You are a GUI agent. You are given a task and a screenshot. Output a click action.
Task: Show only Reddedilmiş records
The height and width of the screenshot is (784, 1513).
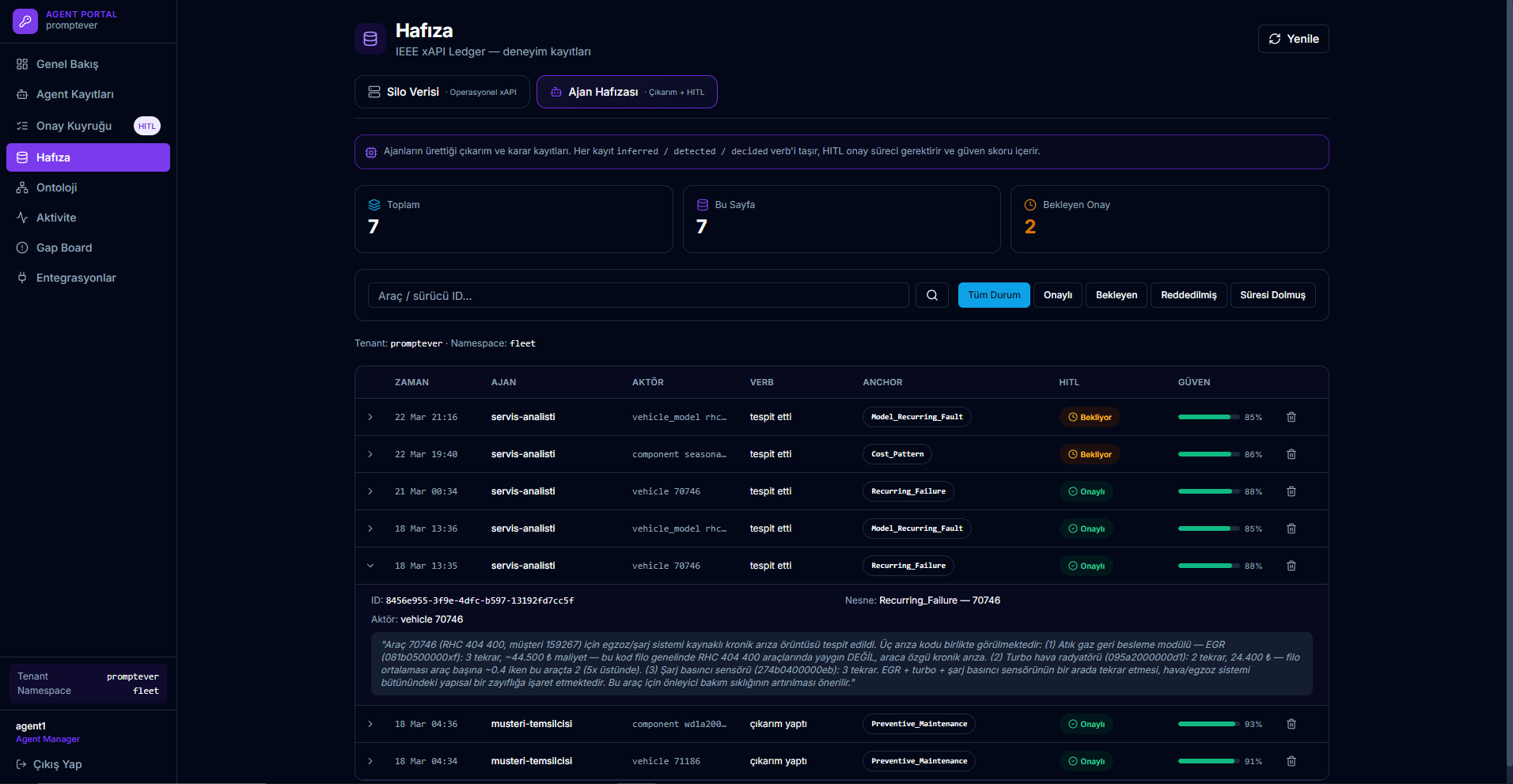tap(1188, 295)
